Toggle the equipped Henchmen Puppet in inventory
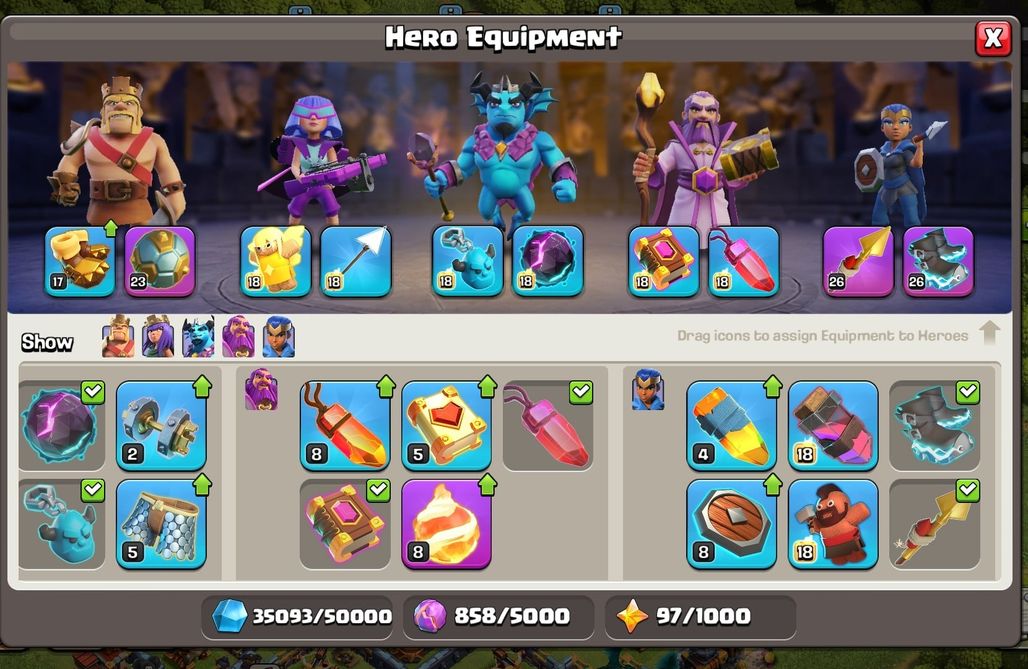 pos(62,524)
